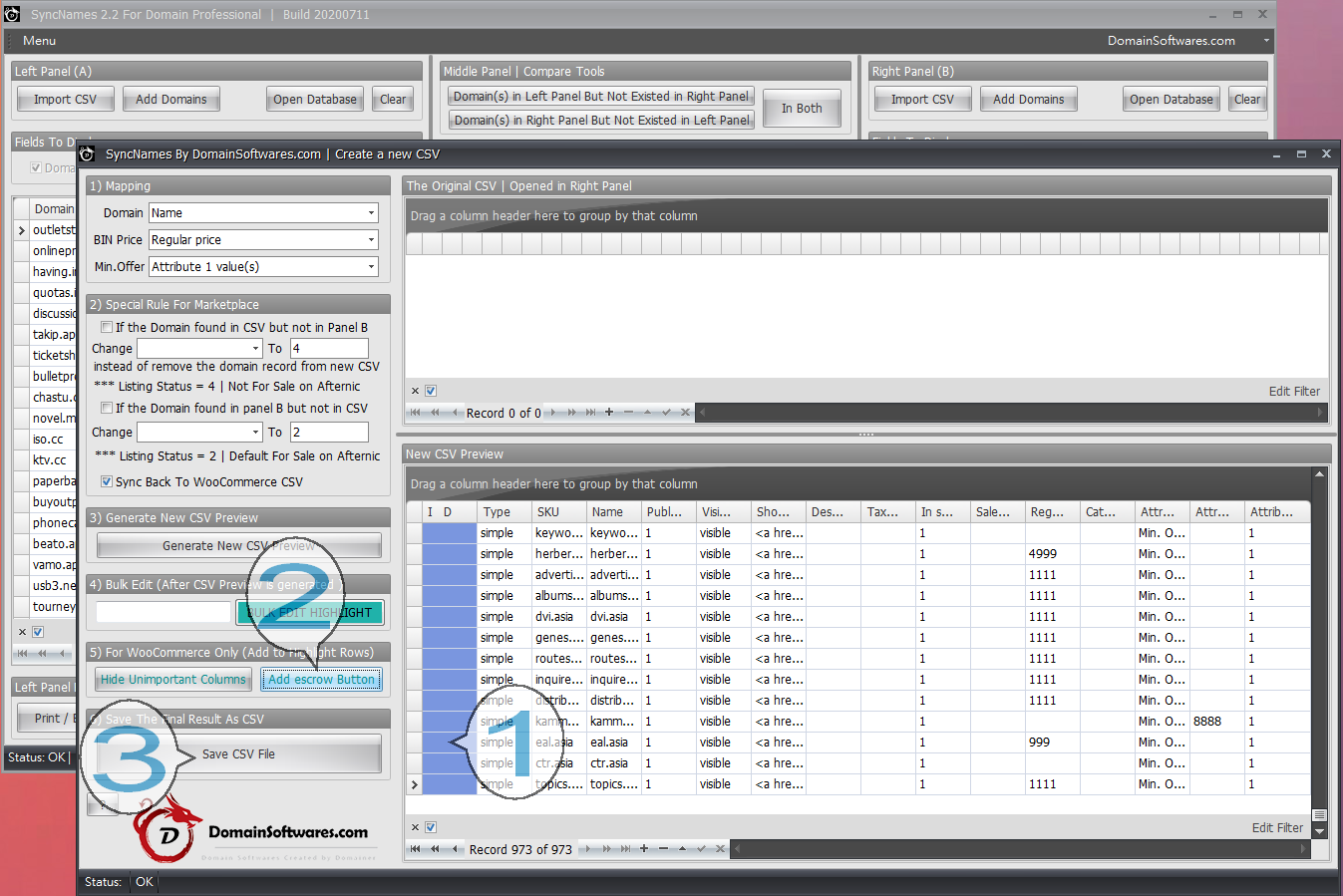
Task: Remove filter X icon below Original CSV grid
Action: (416, 391)
